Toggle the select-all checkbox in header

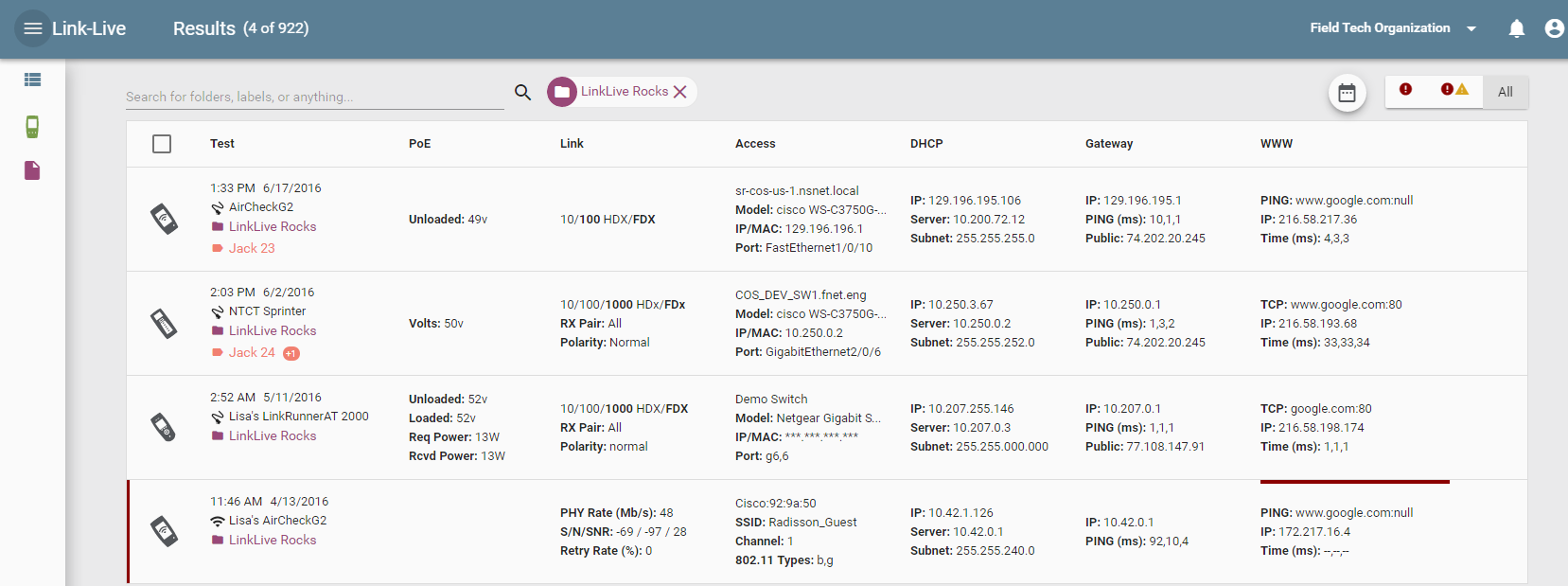[x=162, y=144]
